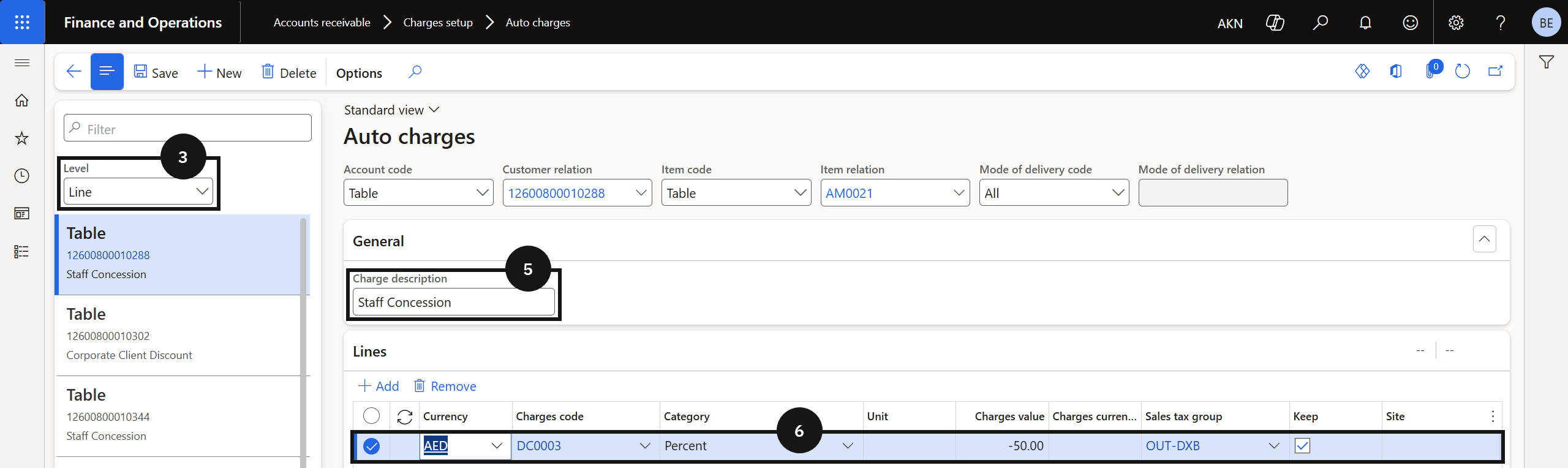Image resolution: width=1568 pixels, height=468 pixels.
Task: Open the Customer relation dropdown
Action: [x=641, y=193]
